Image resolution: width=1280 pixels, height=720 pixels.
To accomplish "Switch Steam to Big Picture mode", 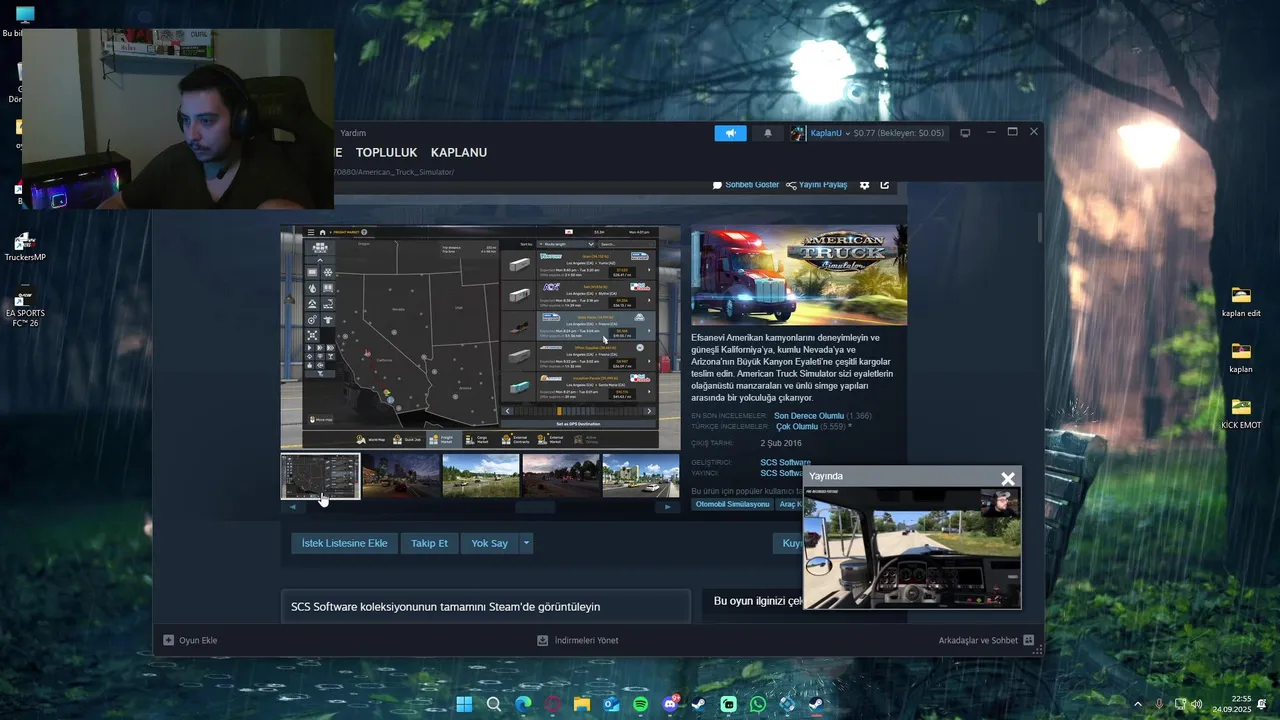I will click(965, 133).
